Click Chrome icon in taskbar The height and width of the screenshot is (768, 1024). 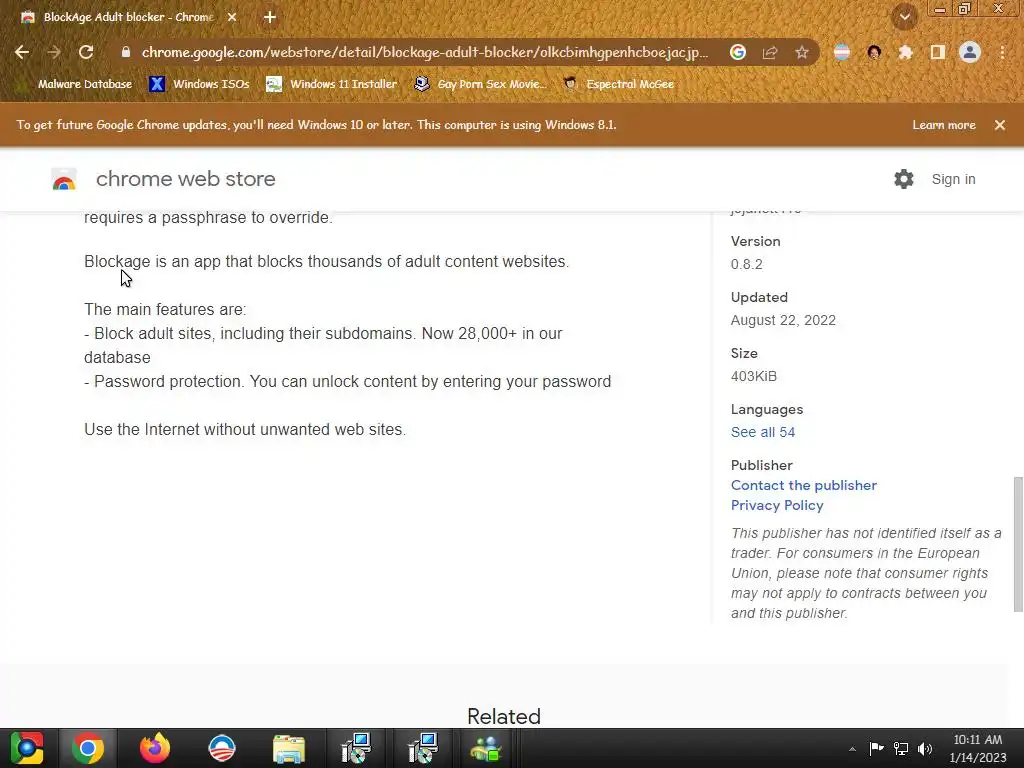pos(88,748)
